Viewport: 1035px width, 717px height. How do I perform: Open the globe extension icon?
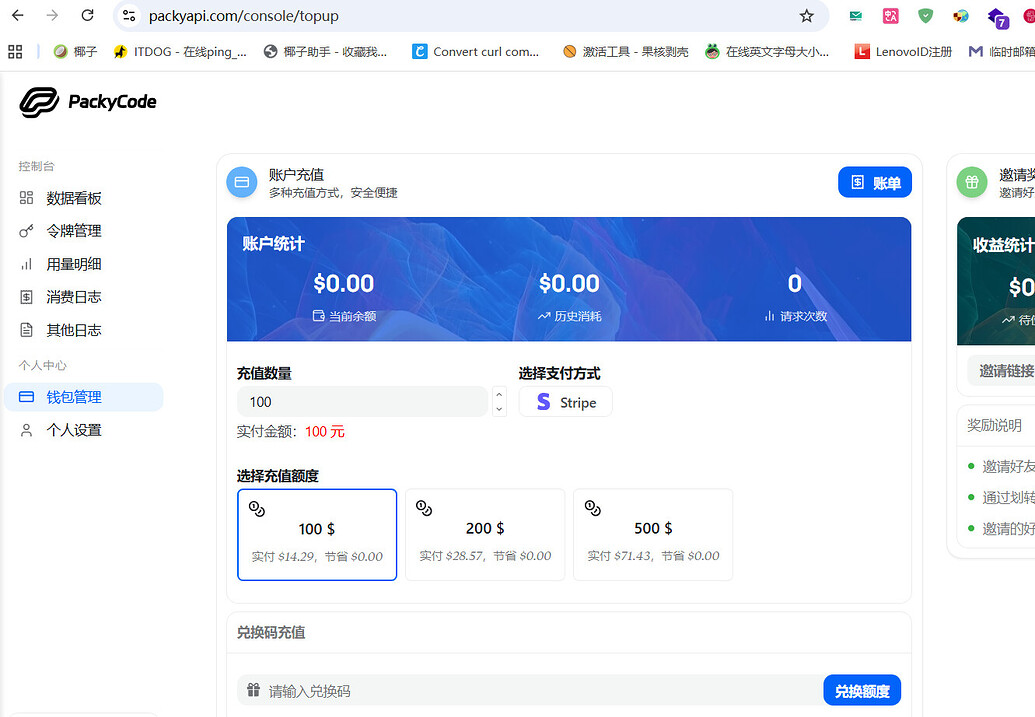(960, 16)
